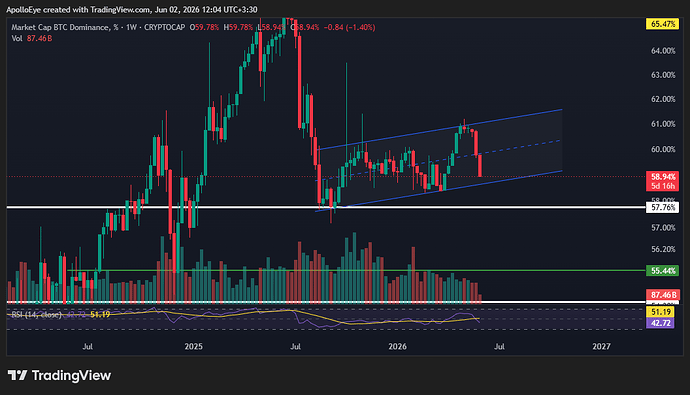The width and height of the screenshot is (690, 395).
Task: Click the white 57.76% price label
Action: tap(662, 207)
